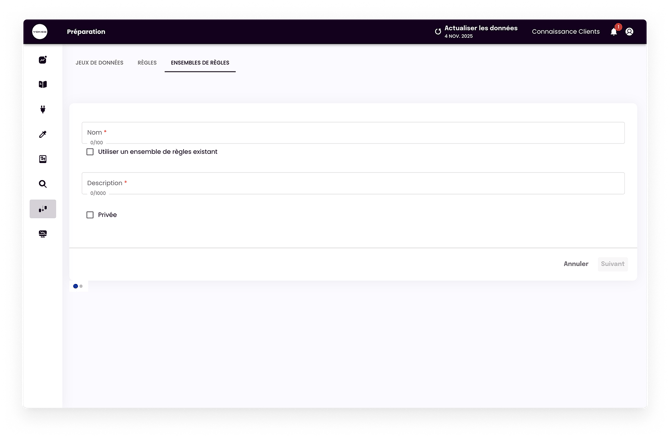The height and width of the screenshot is (436, 670).
Task: Select the eyedropper icon in sidebar
Action: (x=43, y=134)
